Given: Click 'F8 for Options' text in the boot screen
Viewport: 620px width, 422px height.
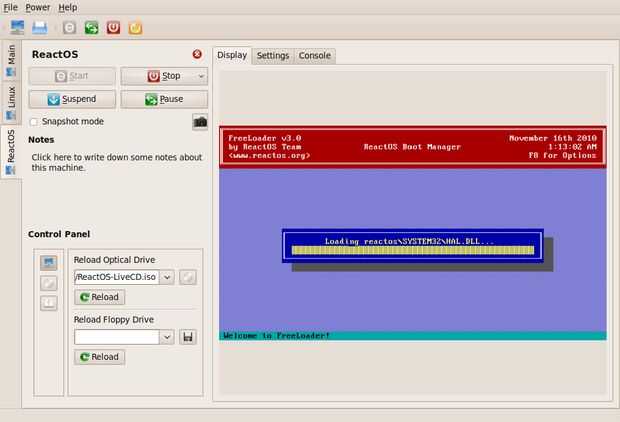Looking at the screenshot, I should coord(562,155).
